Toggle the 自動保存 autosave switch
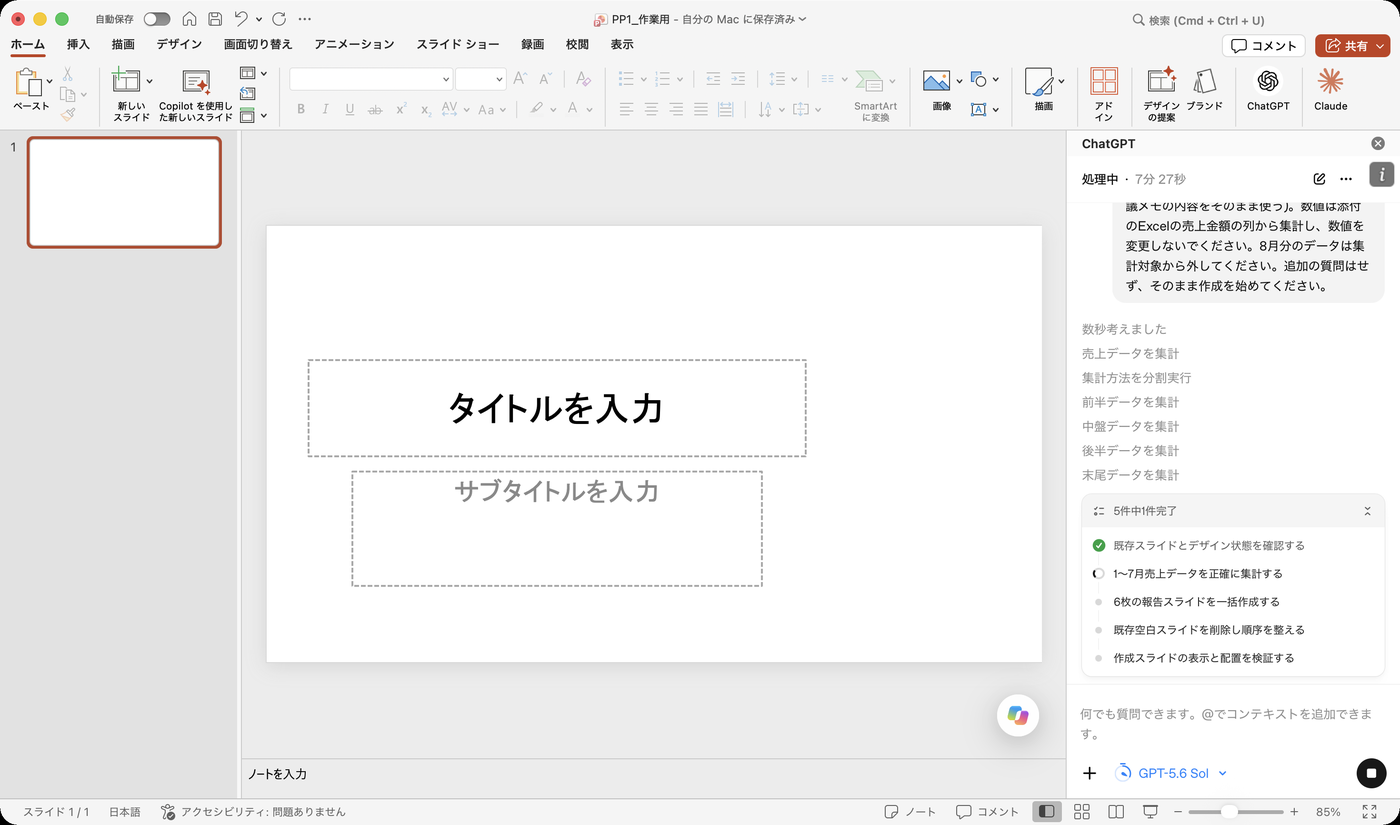Screen dimensions: 1400x825 tap(157, 19)
